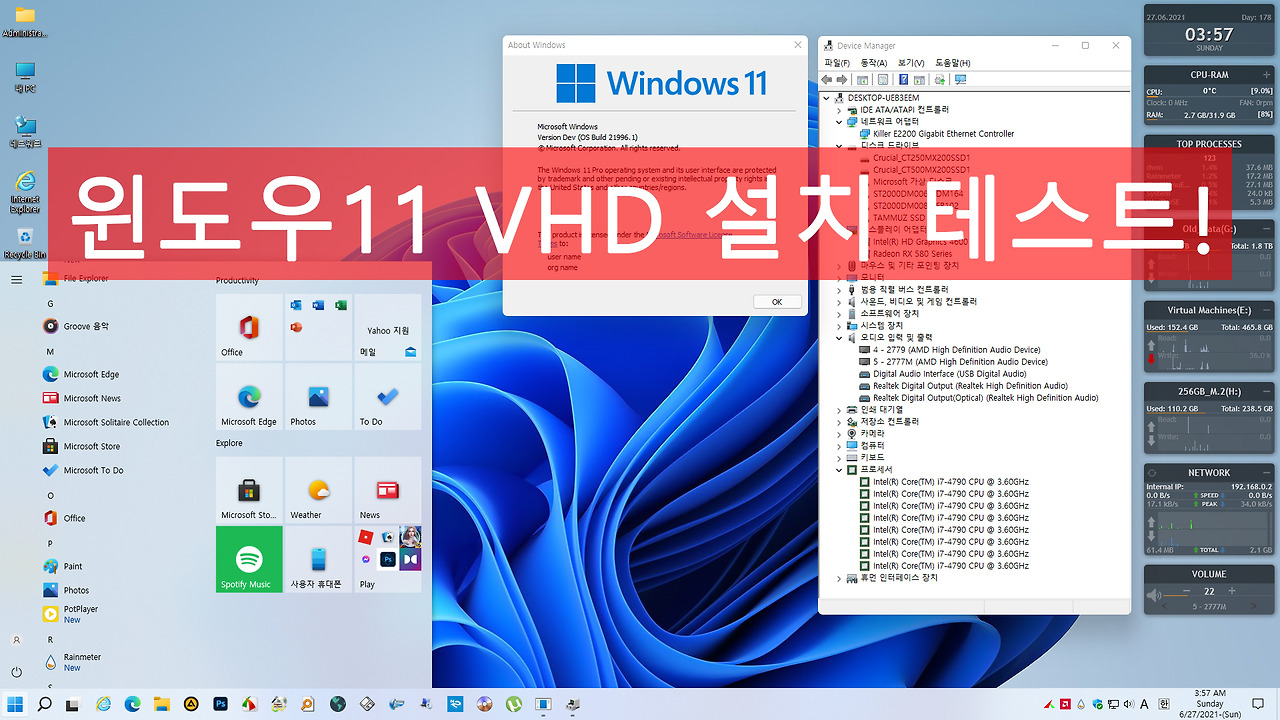Open the Microsoft Store tile under Explore

tap(249, 490)
